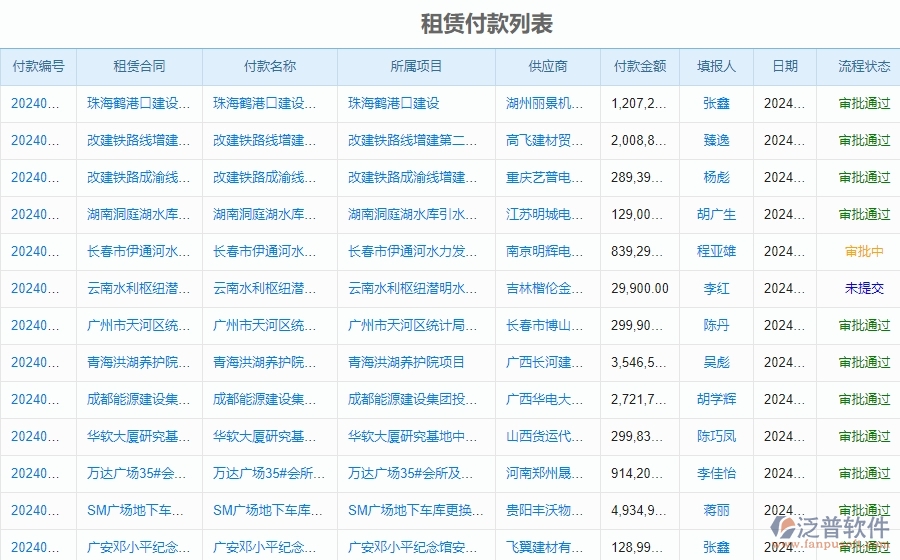Select filler name 蒋丽
The height and width of the screenshot is (560, 900).
[716, 511]
